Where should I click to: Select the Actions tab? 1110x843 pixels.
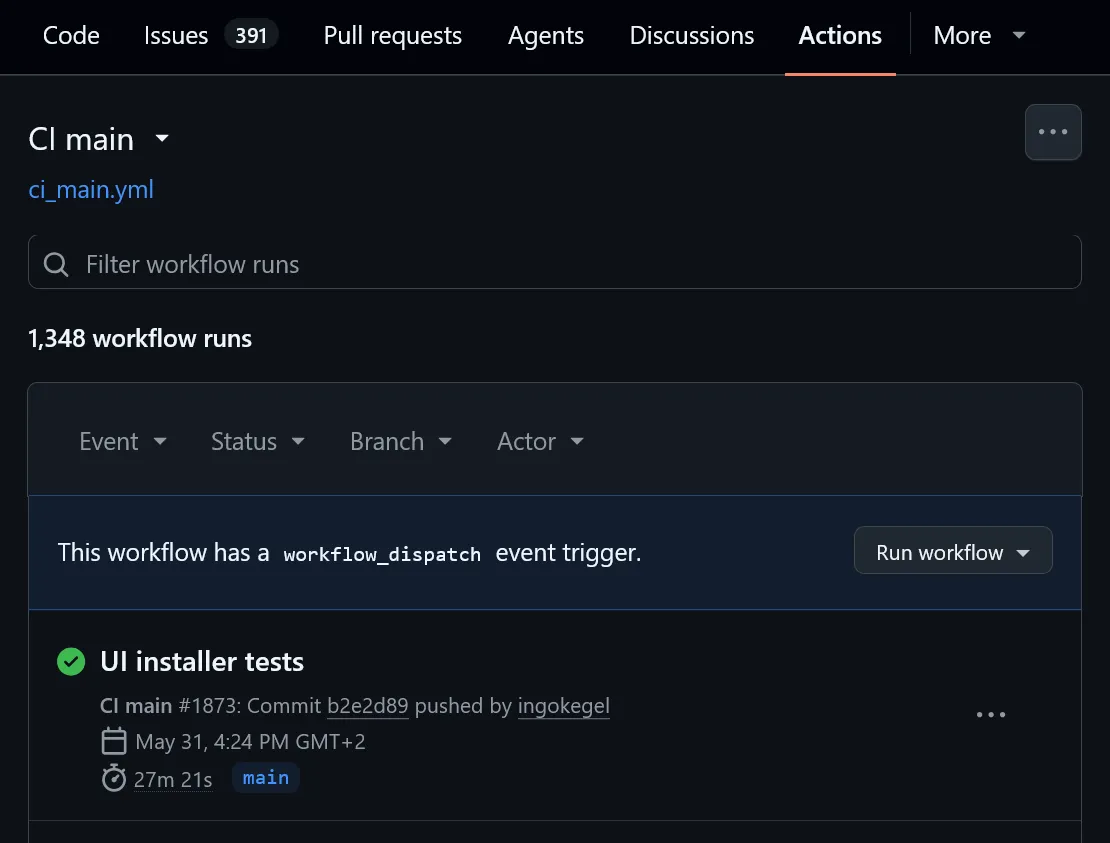point(840,35)
